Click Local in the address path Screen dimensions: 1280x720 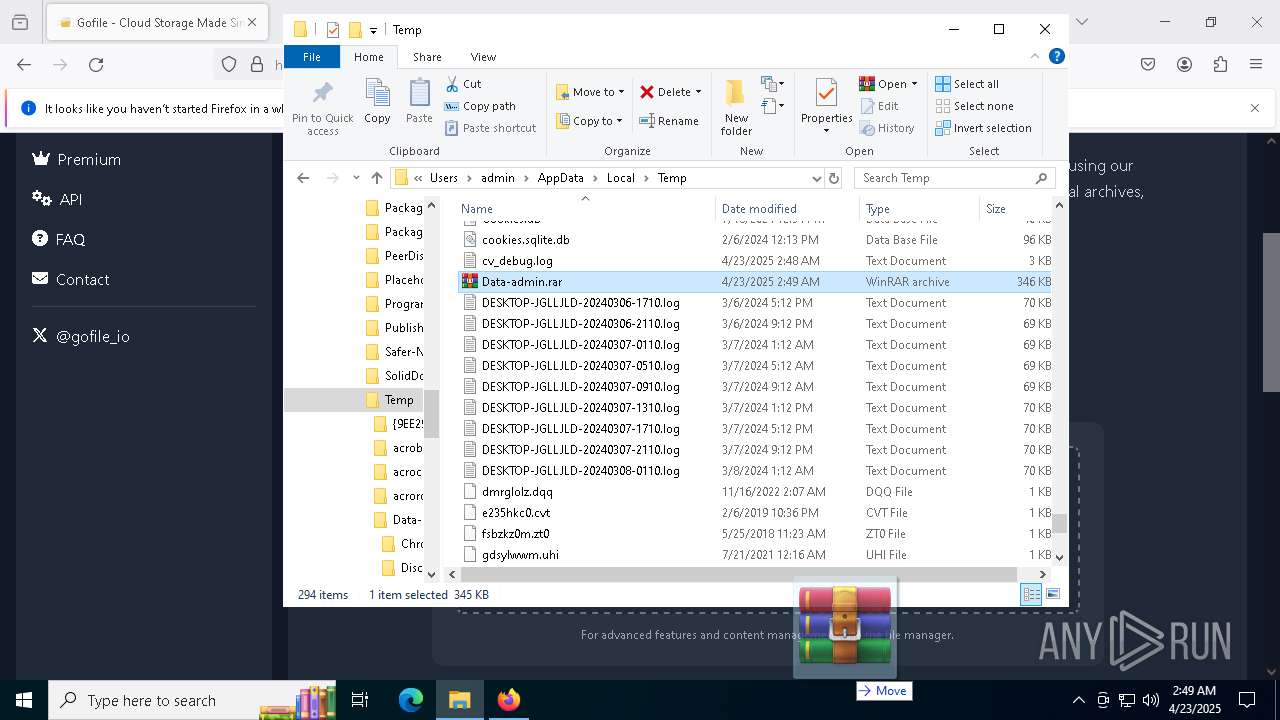pos(620,178)
